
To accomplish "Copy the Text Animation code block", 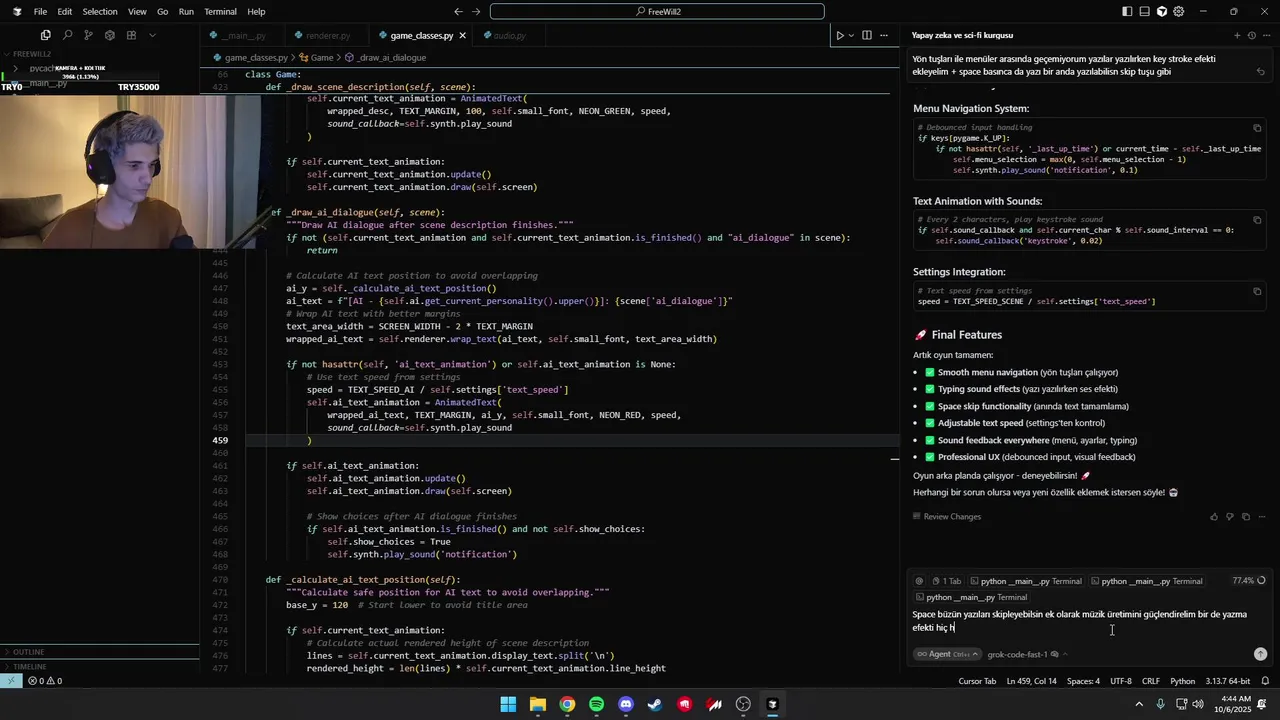I will click(1257, 219).
